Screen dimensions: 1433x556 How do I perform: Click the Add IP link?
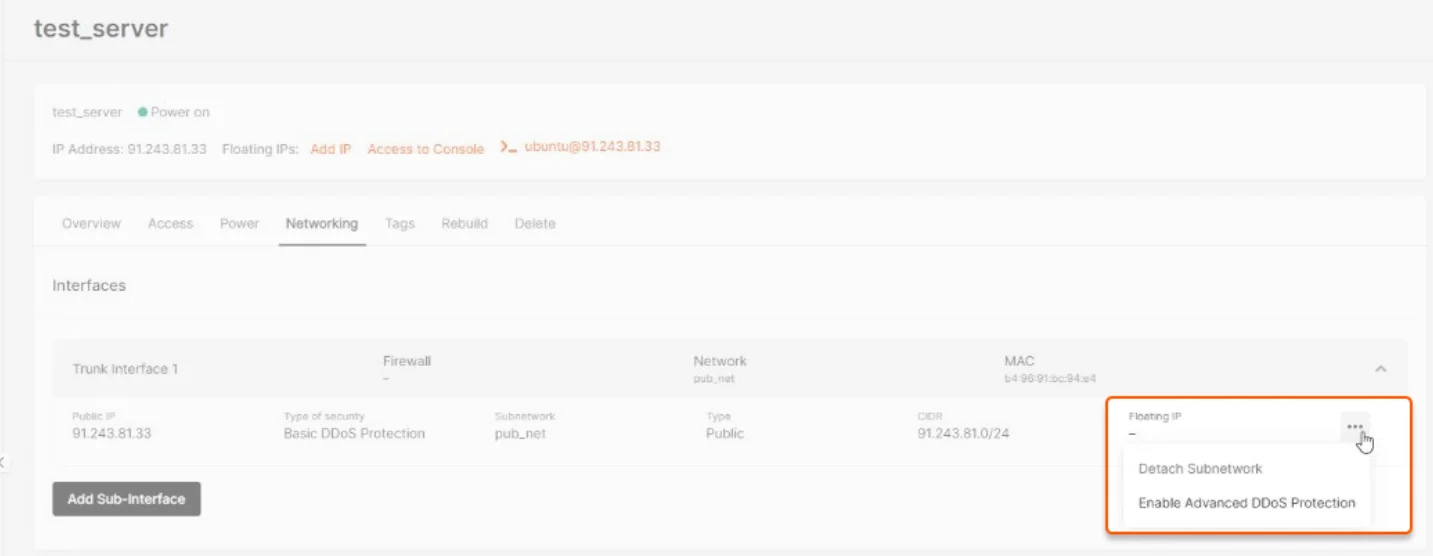pyautogui.click(x=331, y=149)
